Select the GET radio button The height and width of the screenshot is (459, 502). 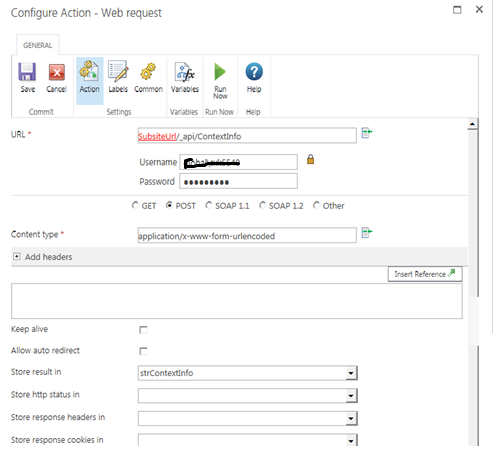[x=135, y=205]
